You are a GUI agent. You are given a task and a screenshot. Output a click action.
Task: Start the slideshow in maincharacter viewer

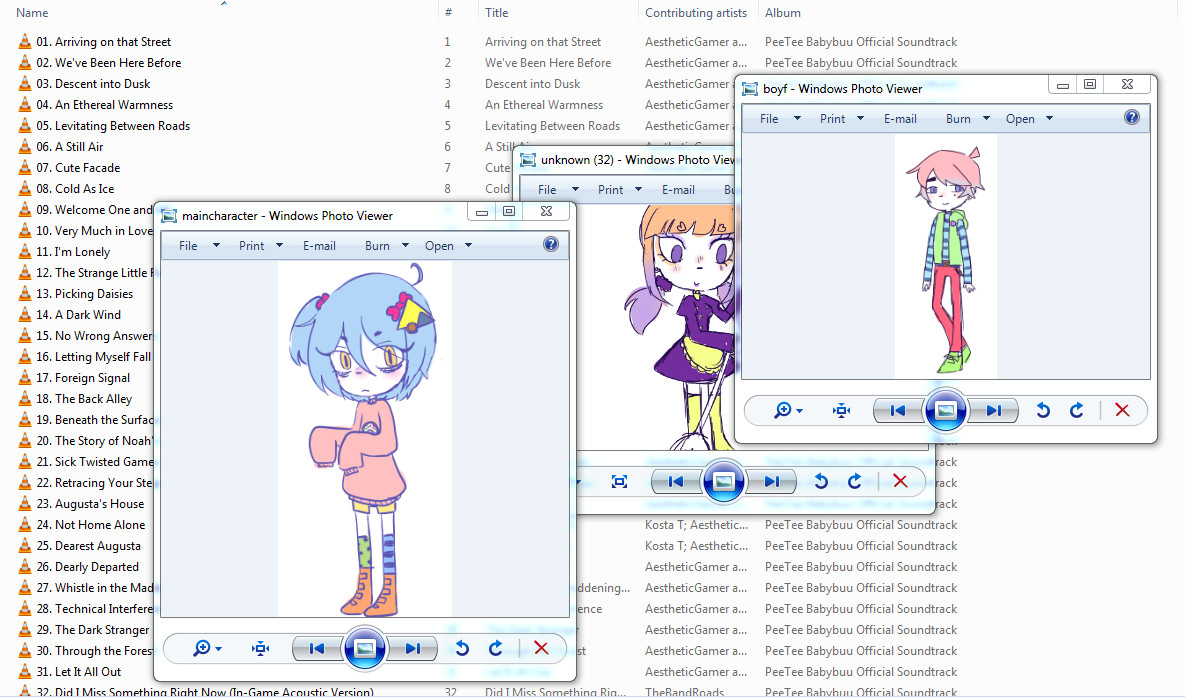click(364, 649)
